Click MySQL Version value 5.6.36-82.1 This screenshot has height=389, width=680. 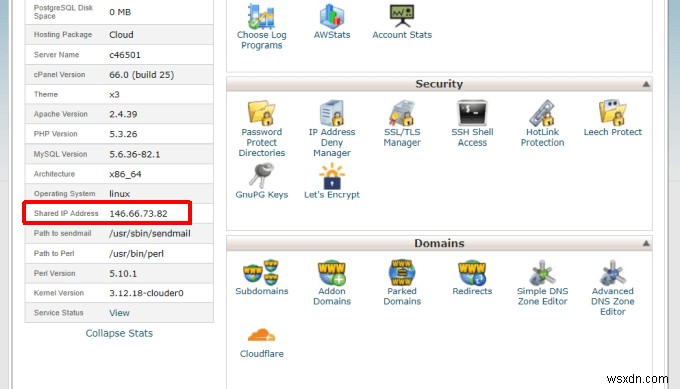point(134,154)
